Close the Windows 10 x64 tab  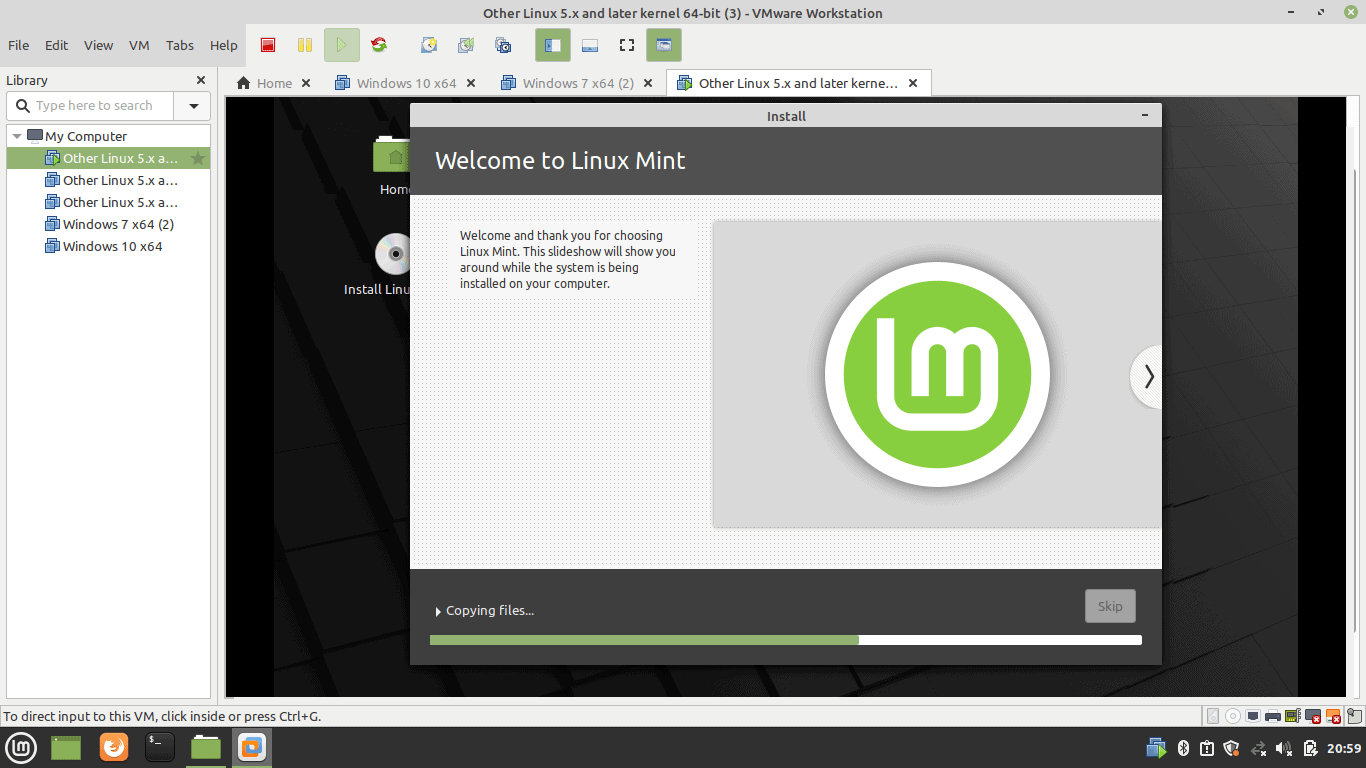471,83
